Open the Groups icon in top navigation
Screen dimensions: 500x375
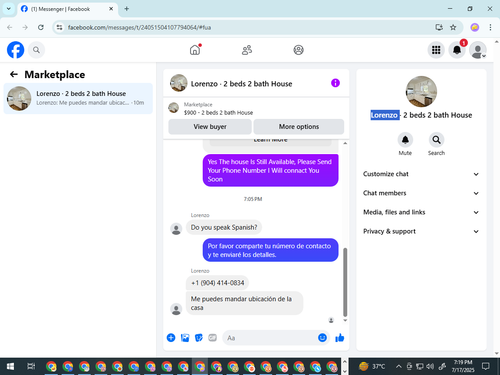tap(298, 50)
